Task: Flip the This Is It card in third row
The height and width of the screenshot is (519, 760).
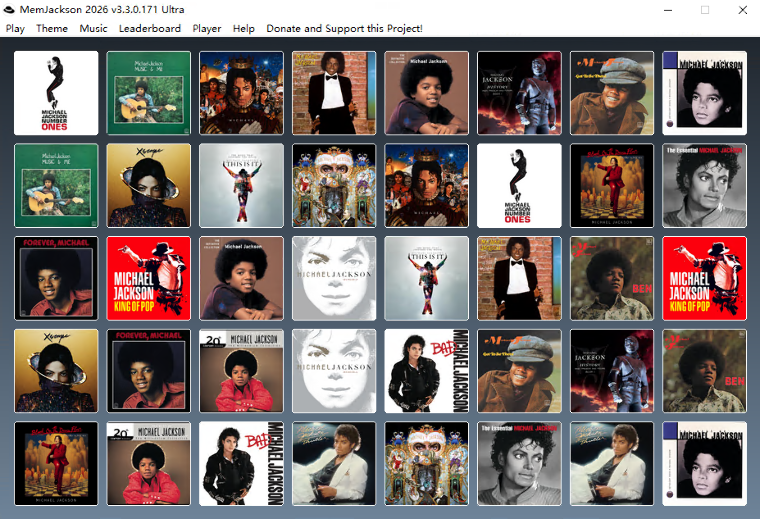Action: pyautogui.click(x=427, y=279)
